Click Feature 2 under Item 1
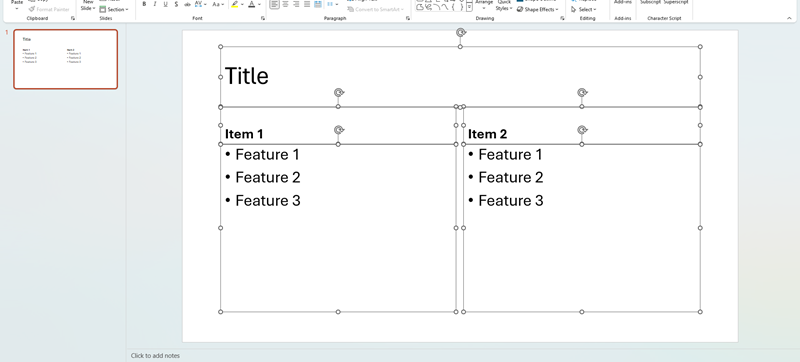Viewport: 800px width, 362px height. [267, 177]
